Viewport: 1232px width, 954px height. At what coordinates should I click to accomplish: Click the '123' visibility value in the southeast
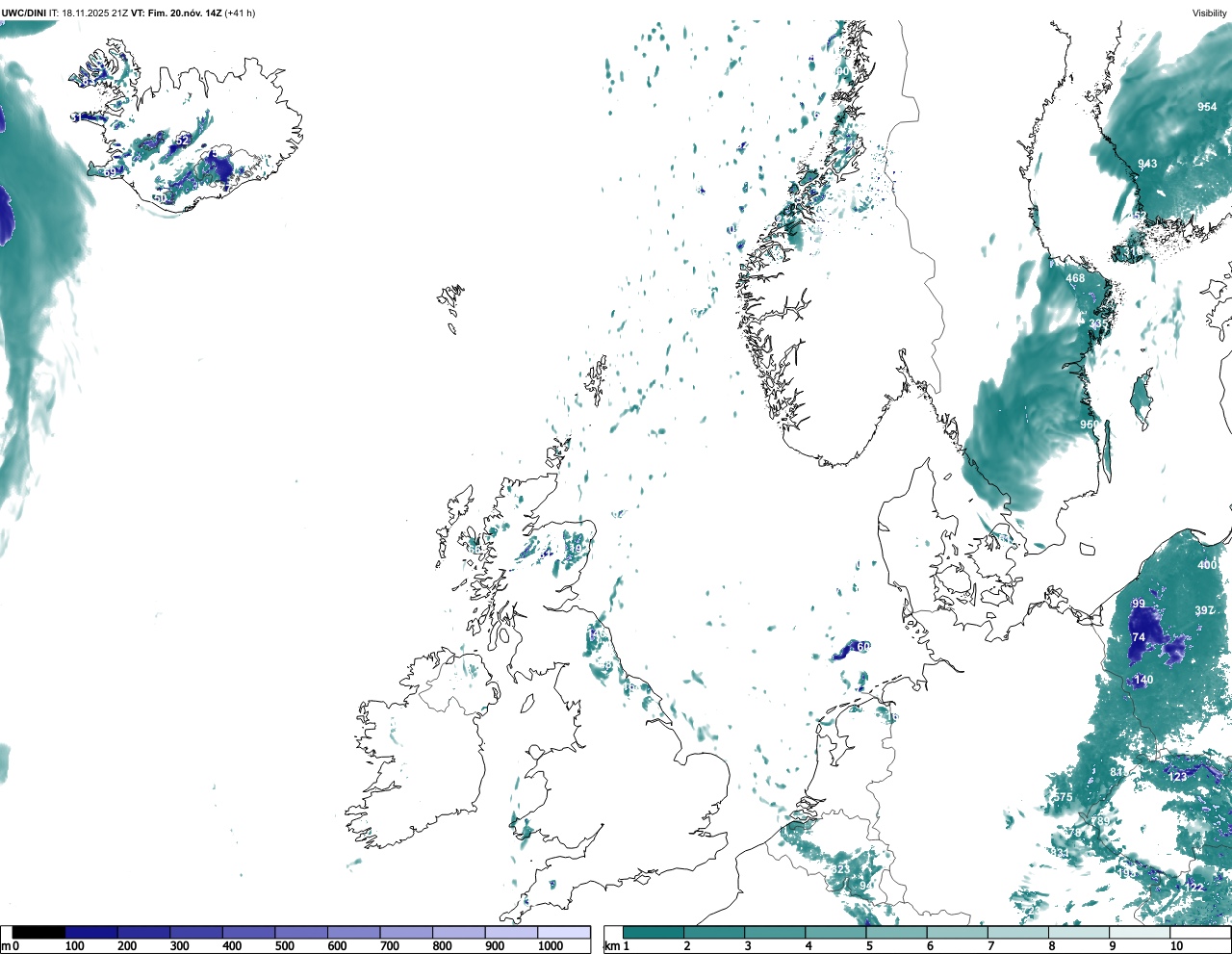point(1178,777)
